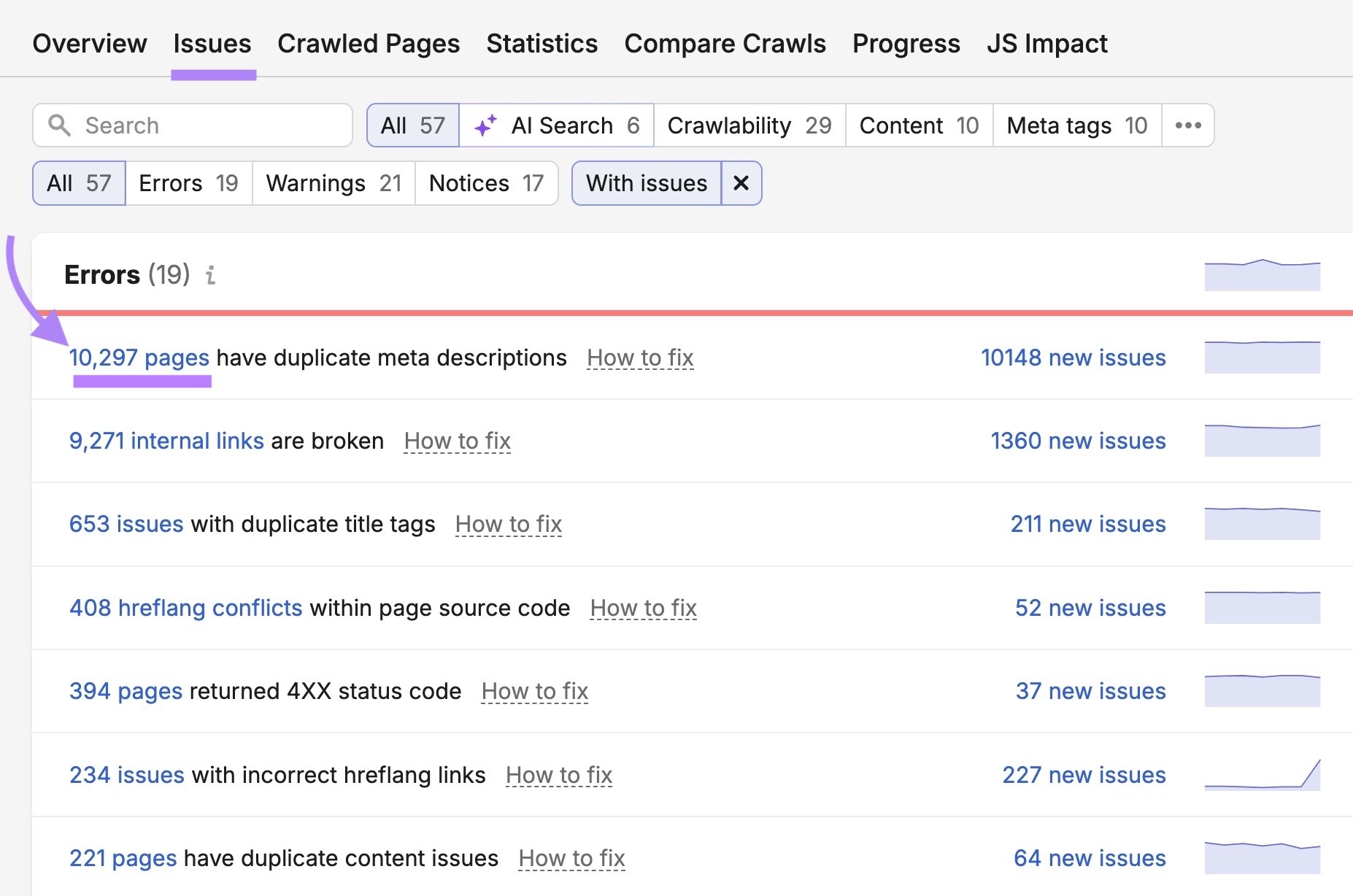Image resolution: width=1353 pixels, height=896 pixels.
Task: Click trend chart for duplicate content issues
Action: tap(1263, 858)
